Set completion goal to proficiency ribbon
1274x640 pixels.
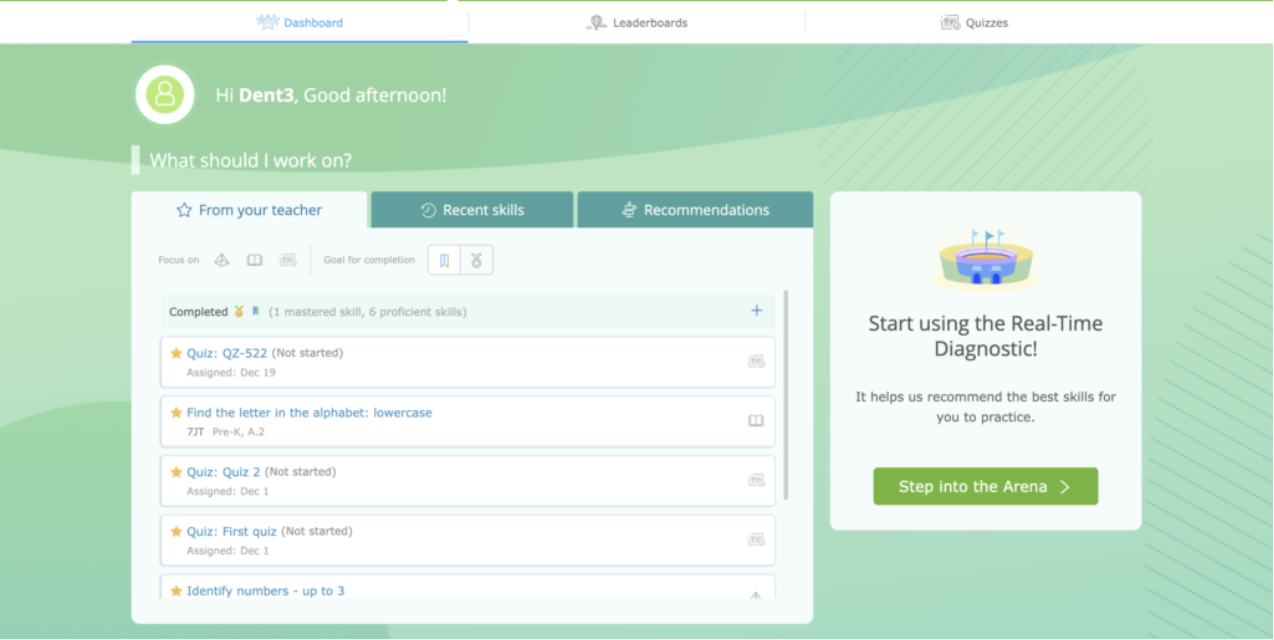(445, 260)
